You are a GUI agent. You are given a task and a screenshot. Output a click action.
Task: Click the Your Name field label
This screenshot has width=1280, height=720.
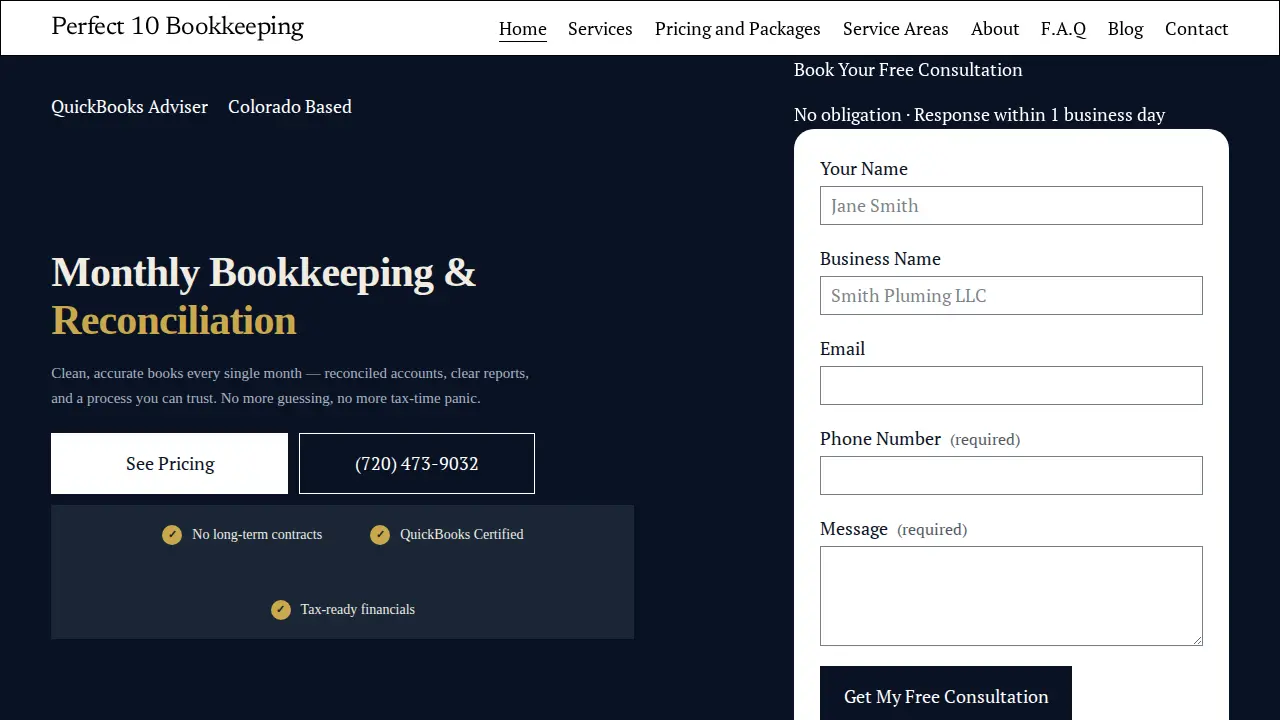[864, 169]
